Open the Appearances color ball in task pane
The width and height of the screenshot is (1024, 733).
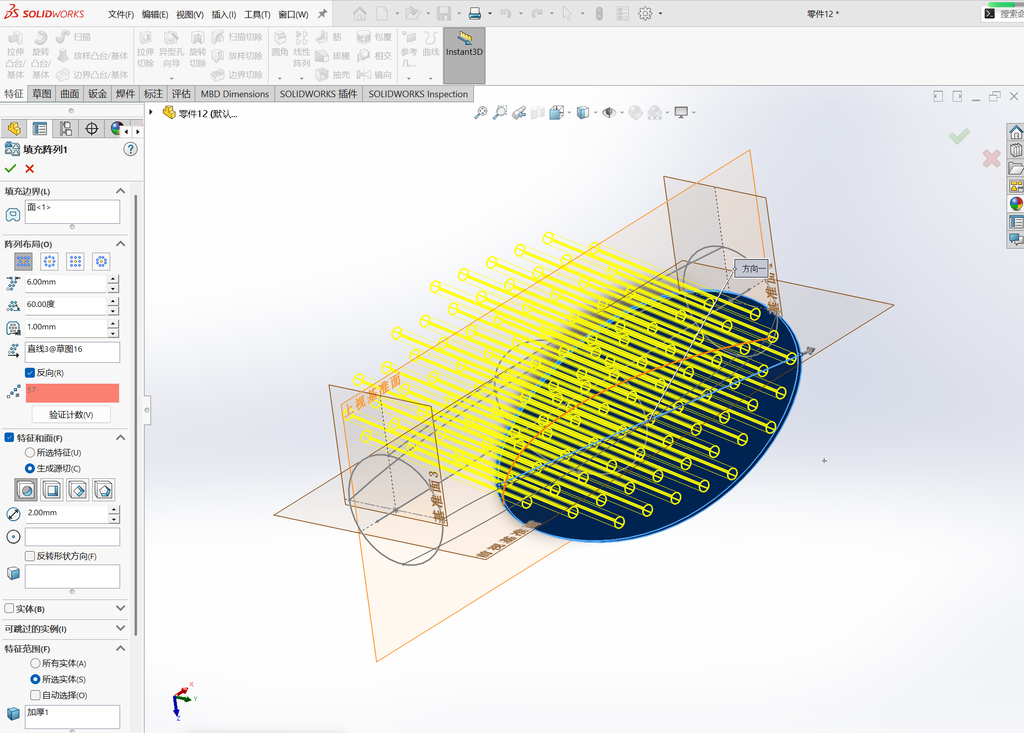tap(1016, 203)
